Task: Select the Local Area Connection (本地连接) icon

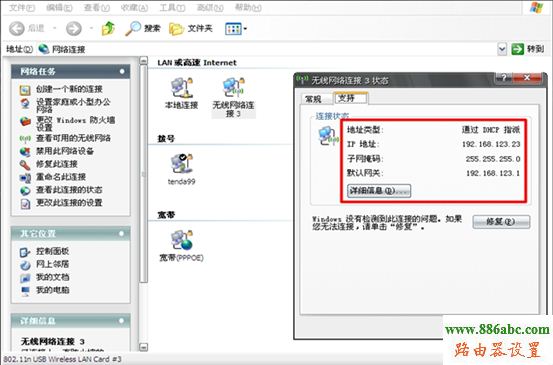Action: pyautogui.click(x=182, y=93)
